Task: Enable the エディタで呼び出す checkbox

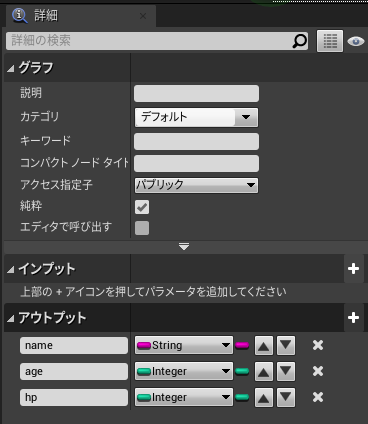Action: point(142,228)
